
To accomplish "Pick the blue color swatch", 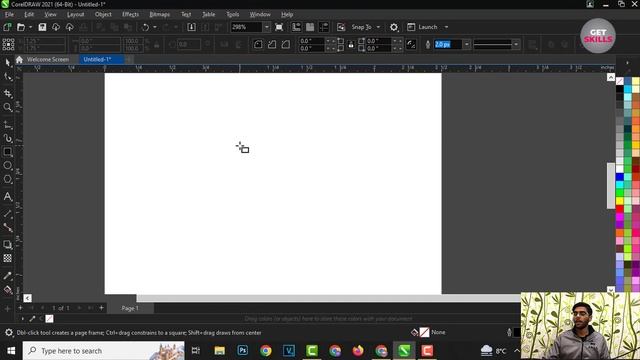I will pos(620,177).
